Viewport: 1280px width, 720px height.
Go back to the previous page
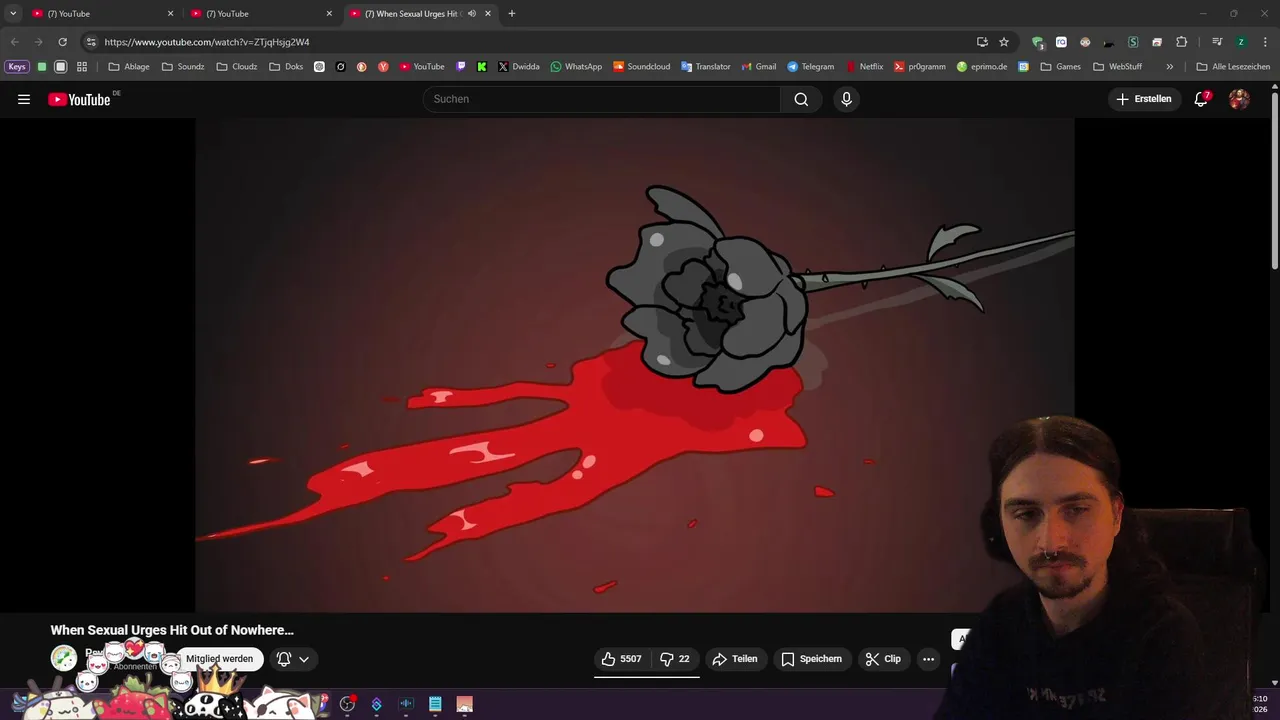(x=14, y=42)
